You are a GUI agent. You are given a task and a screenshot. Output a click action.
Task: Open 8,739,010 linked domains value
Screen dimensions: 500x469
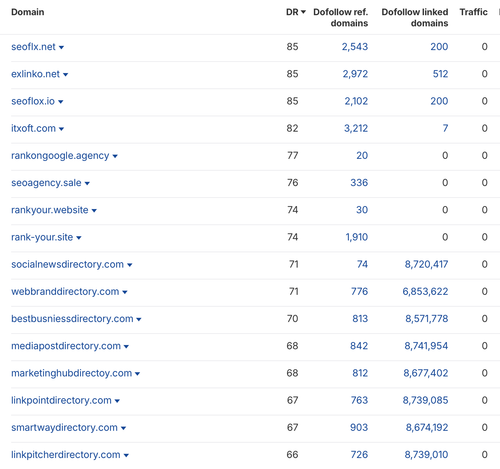[x=426, y=455]
